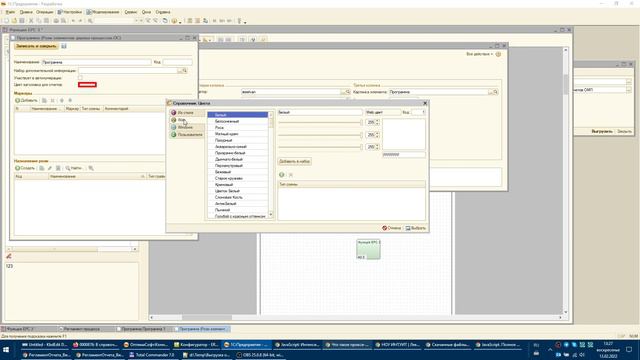Click move-up arrow icon in Маркеры toolbar
Viewport: 640px width, 360px height.
tap(62, 100)
